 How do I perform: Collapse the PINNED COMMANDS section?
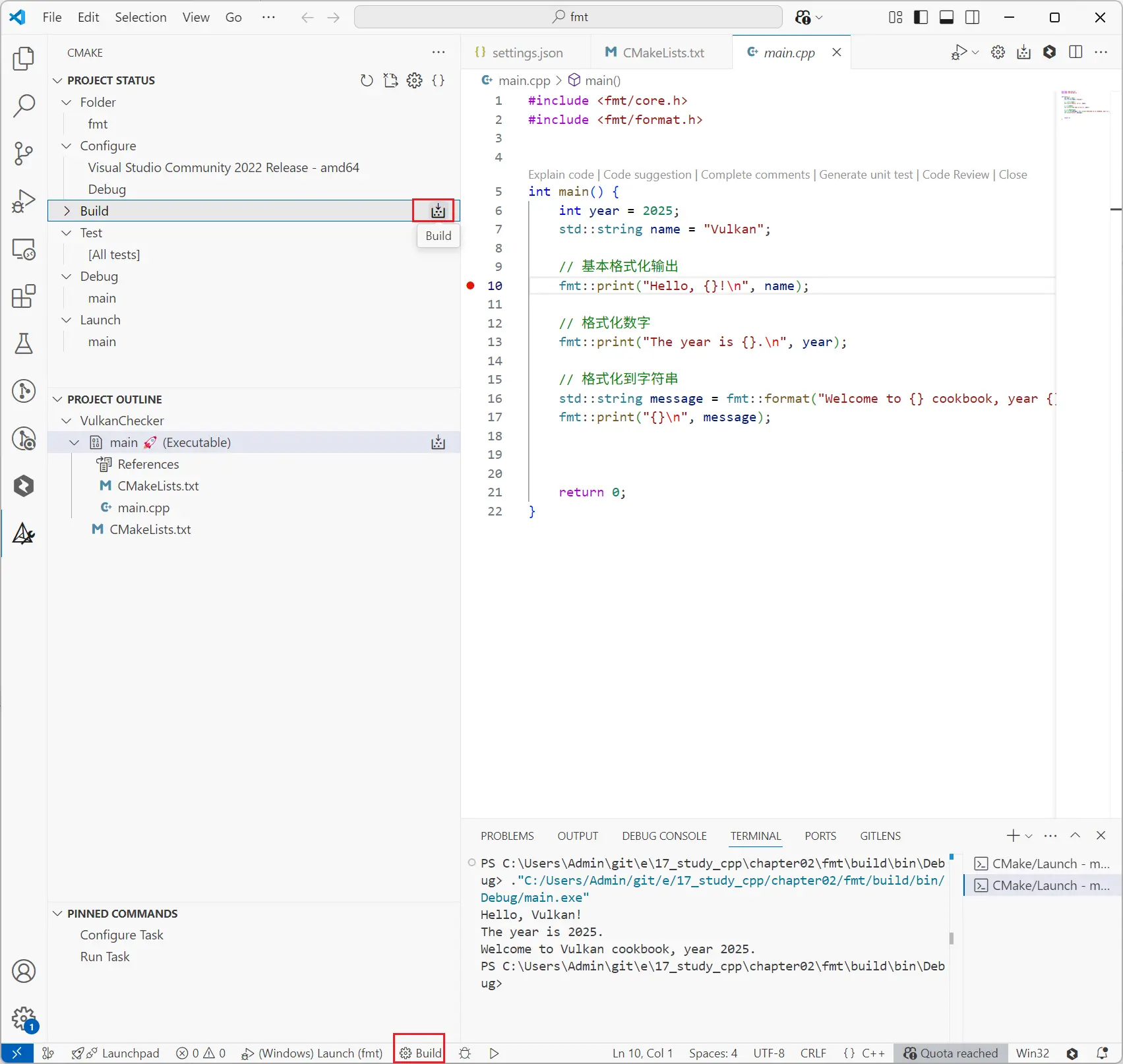(x=57, y=914)
